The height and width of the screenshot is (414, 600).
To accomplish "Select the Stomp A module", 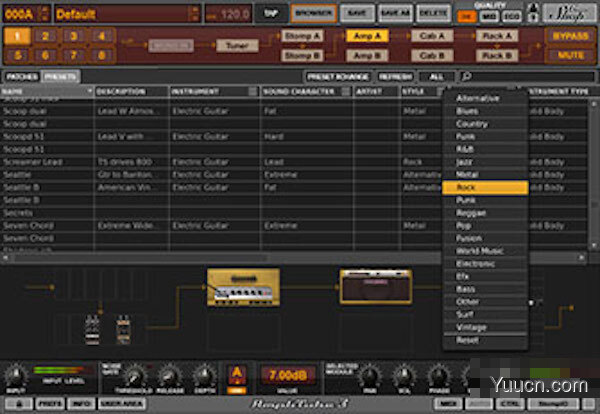I will click(x=302, y=36).
